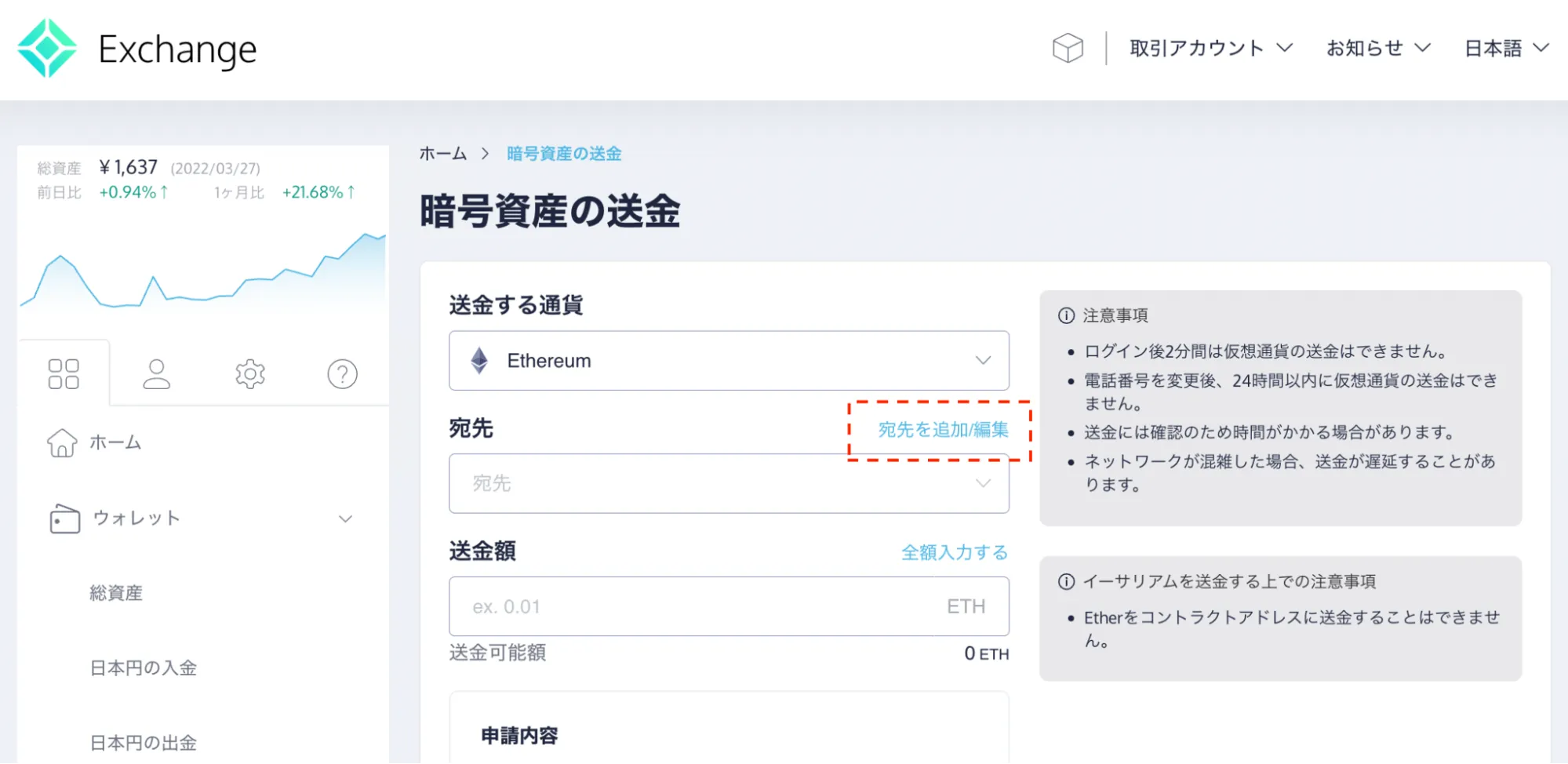The width and height of the screenshot is (1568, 764).
Task: Click 全額入力する to fill full amount
Action: pos(954,552)
